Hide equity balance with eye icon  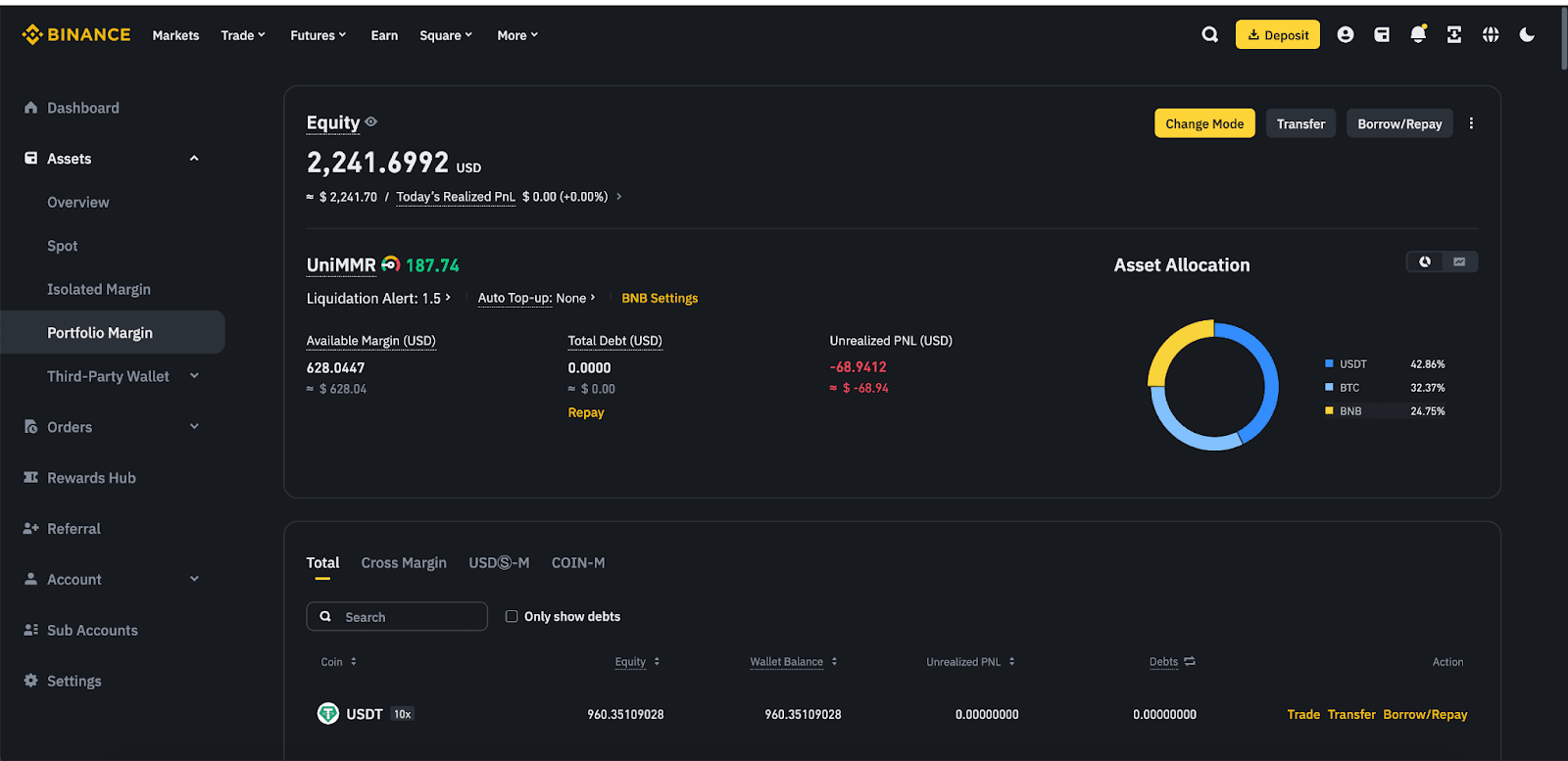[371, 122]
